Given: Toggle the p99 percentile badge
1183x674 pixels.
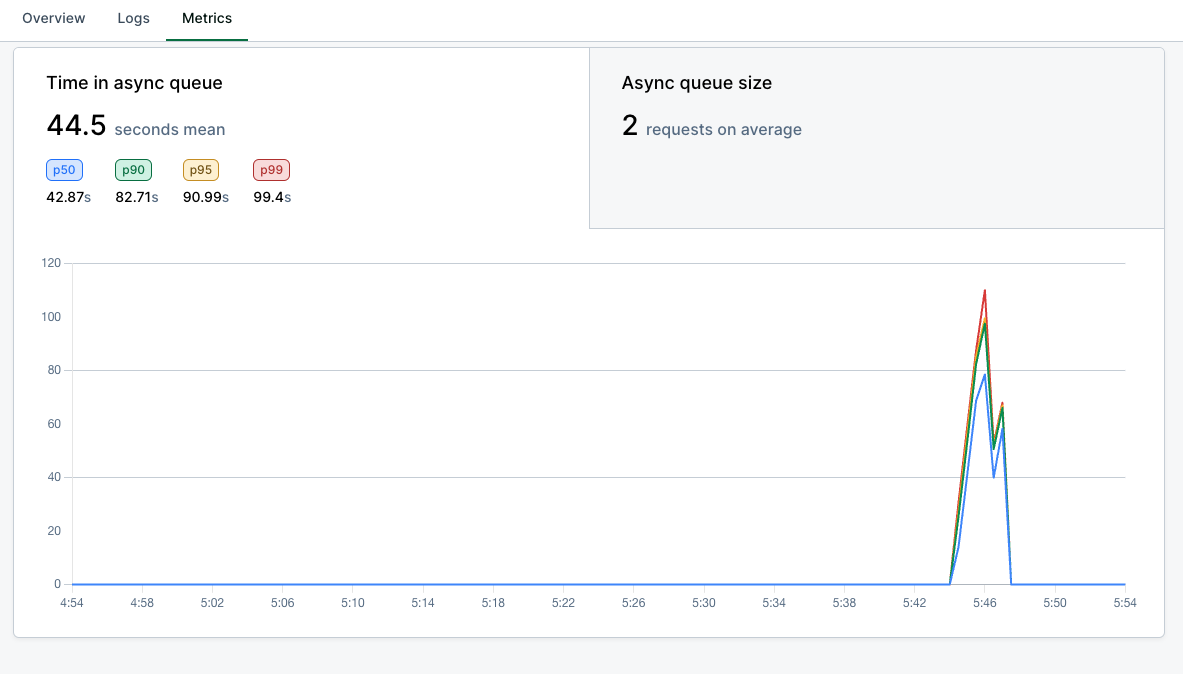Looking at the screenshot, I should 272,170.
